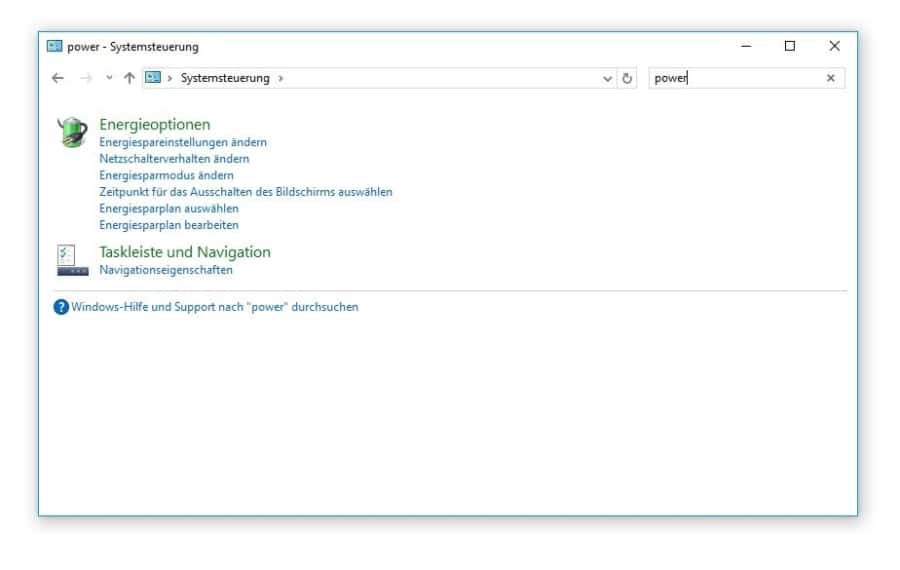Expand the address bar history dropdown
This screenshot has height=570, width=900.
coord(608,78)
